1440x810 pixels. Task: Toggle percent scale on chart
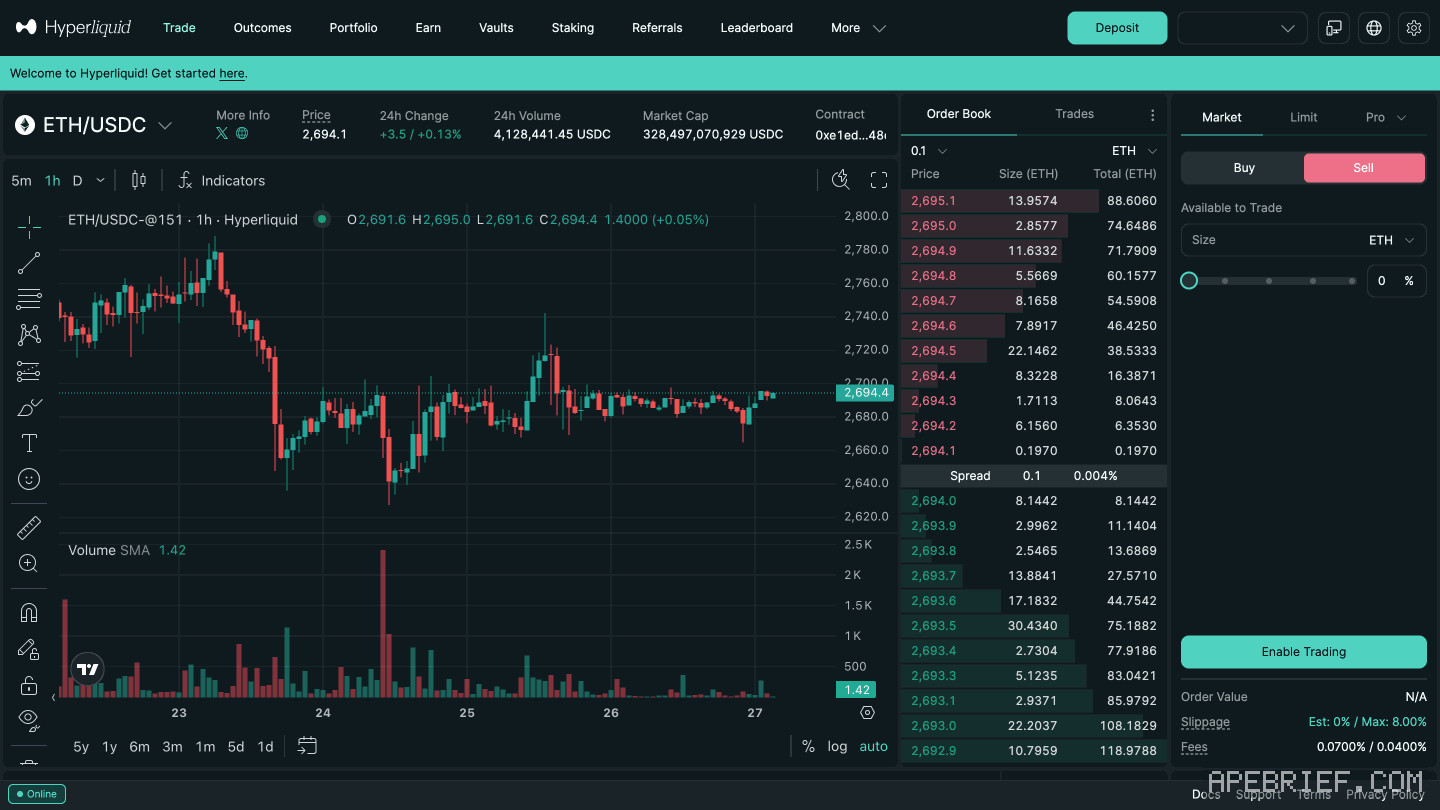click(x=808, y=746)
